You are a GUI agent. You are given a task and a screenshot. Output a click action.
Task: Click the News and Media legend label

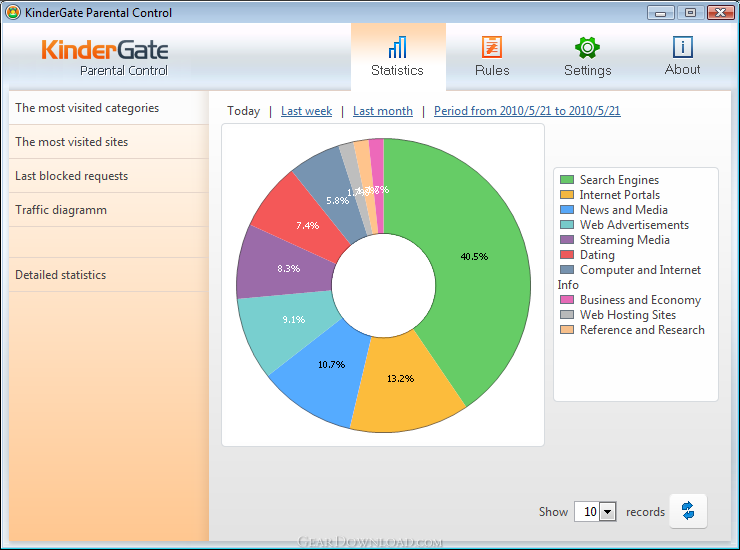click(624, 210)
